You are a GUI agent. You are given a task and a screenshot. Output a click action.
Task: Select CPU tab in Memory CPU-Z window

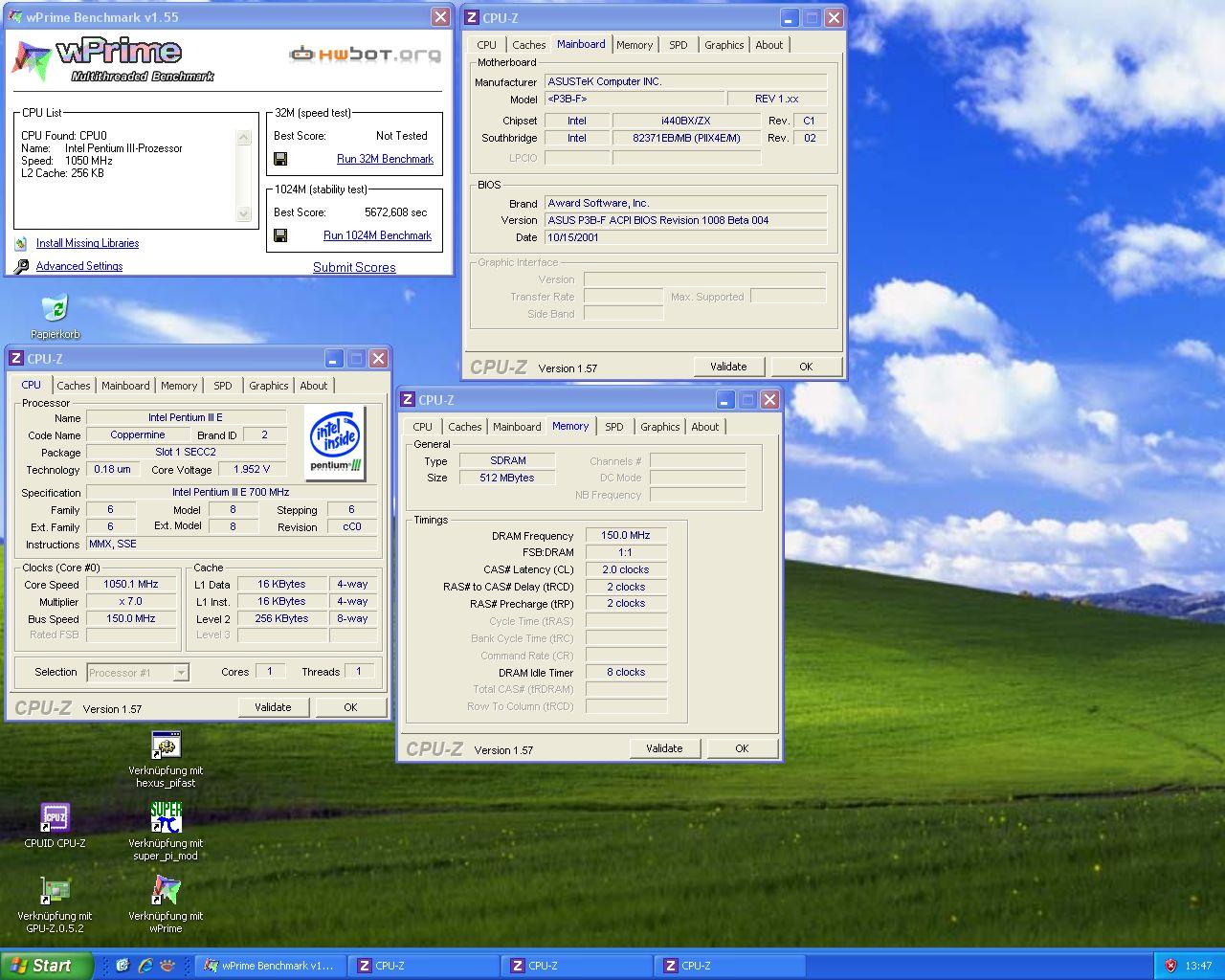(423, 427)
